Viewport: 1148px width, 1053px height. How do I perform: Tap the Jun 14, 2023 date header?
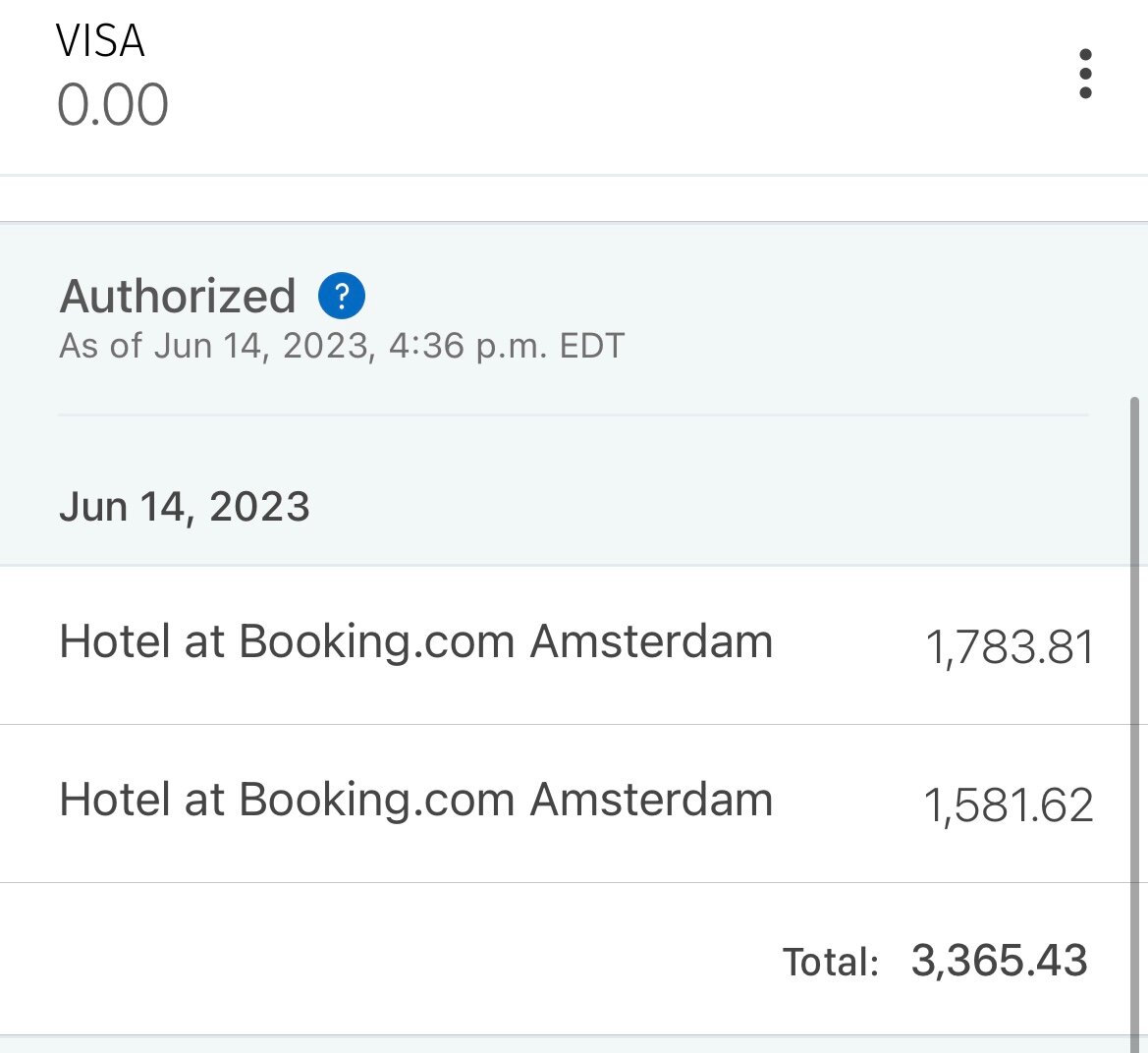(185, 507)
